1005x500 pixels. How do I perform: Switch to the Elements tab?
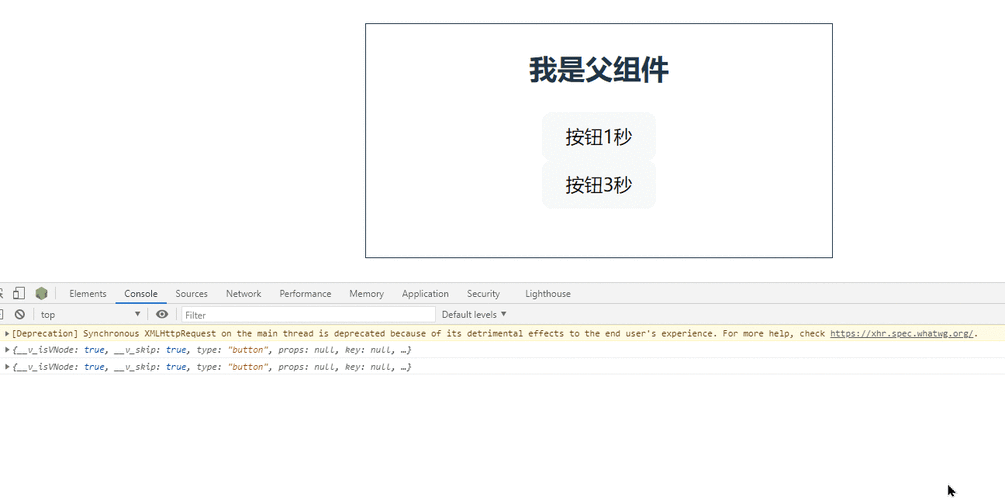[88, 294]
